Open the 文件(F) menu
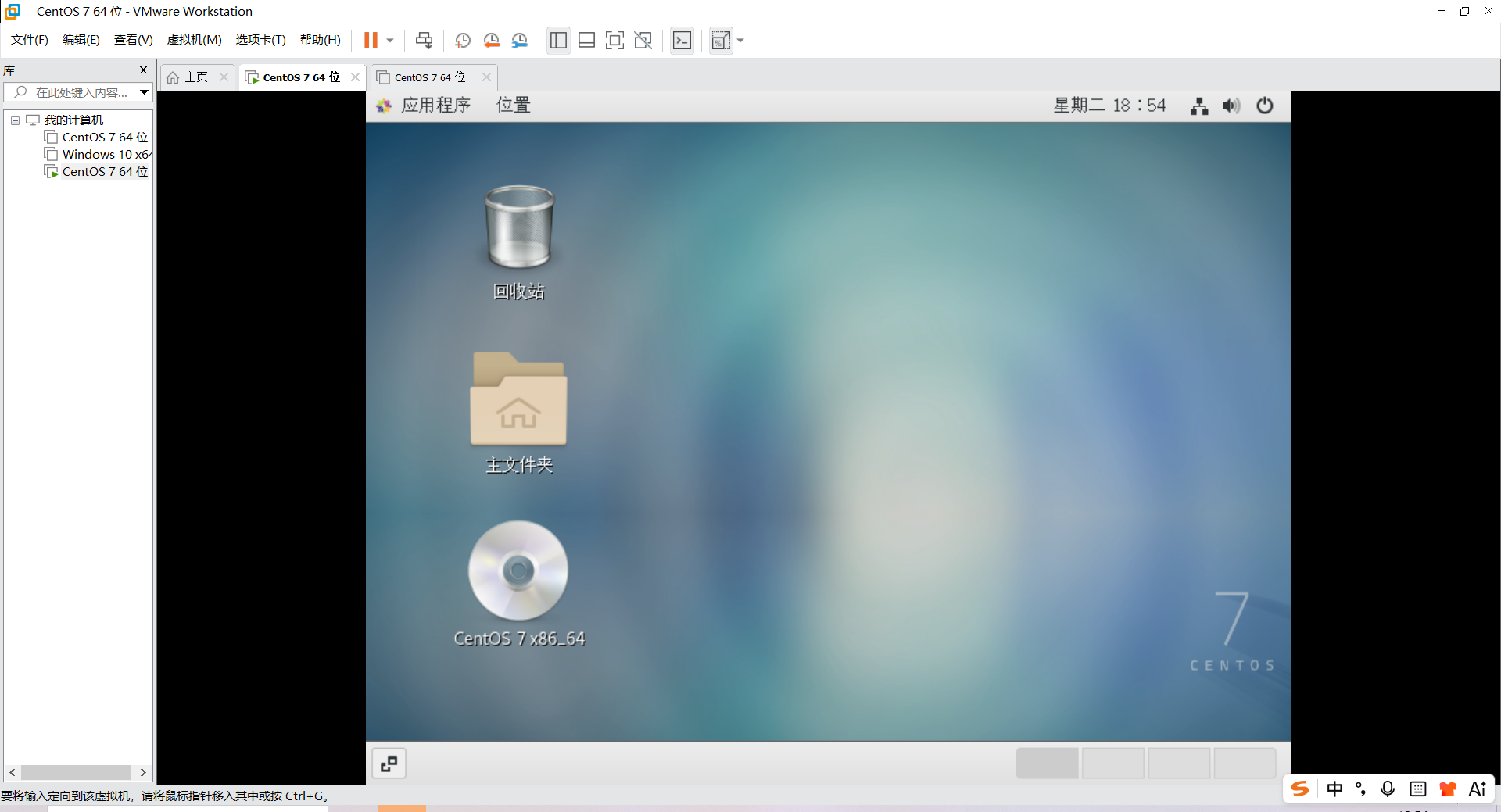Image resolution: width=1501 pixels, height=812 pixels. pyautogui.click(x=30, y=40)
